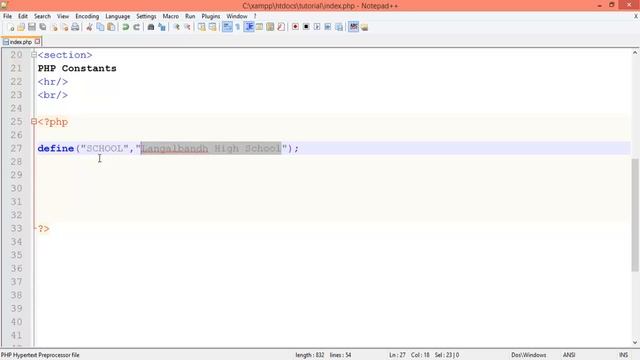Open the Window menu
Viewport: 640px width, 360px height.
tap(237, 16)
